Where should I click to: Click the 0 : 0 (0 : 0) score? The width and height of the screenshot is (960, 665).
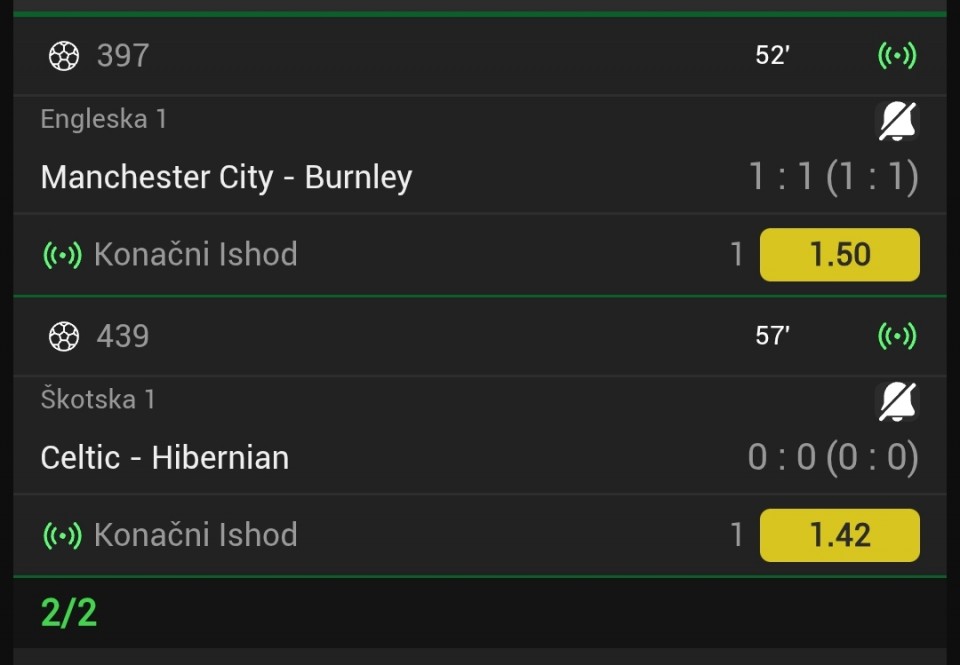(833, 458)
